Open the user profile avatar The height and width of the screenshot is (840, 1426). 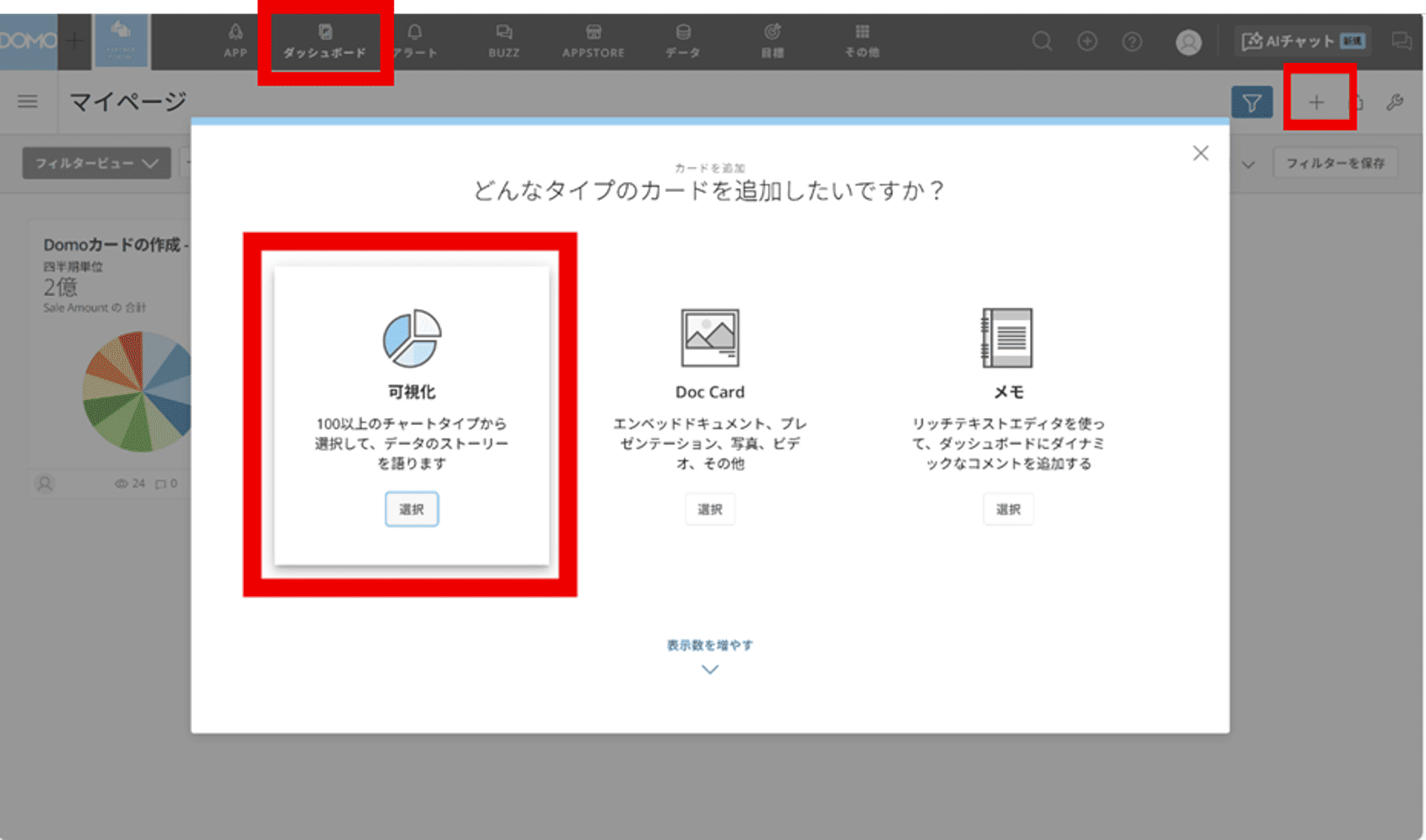pos(1188,42)
